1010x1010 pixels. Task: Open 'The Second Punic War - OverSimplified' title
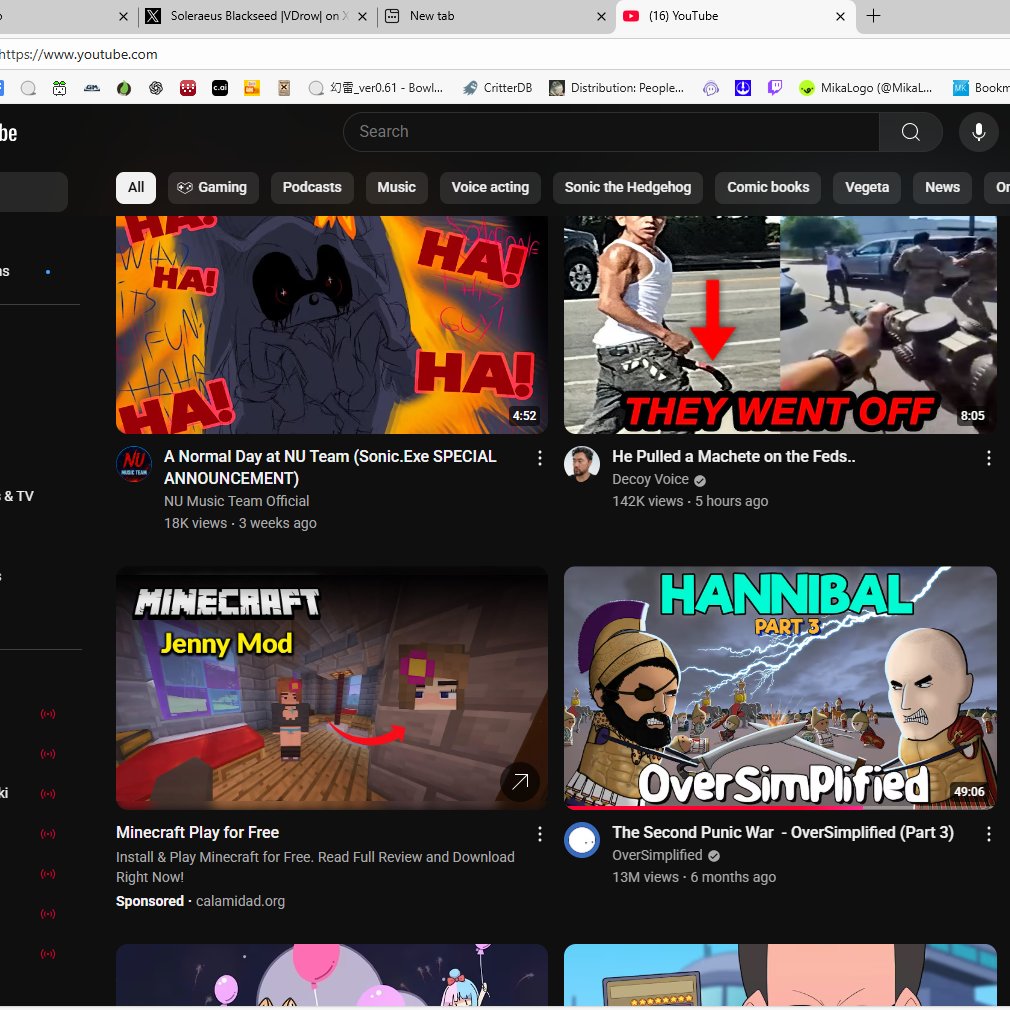pyautogui.click(x=783, y=833)
